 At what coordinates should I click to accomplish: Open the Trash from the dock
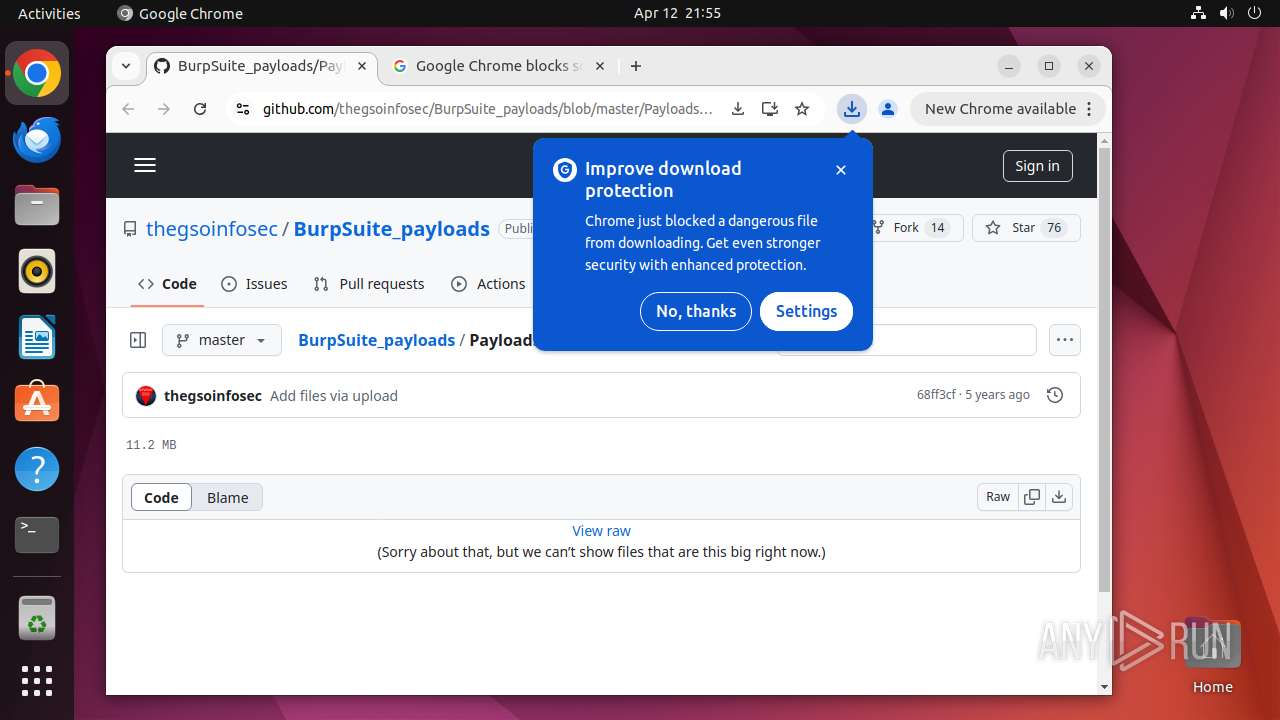click(37, 619)
